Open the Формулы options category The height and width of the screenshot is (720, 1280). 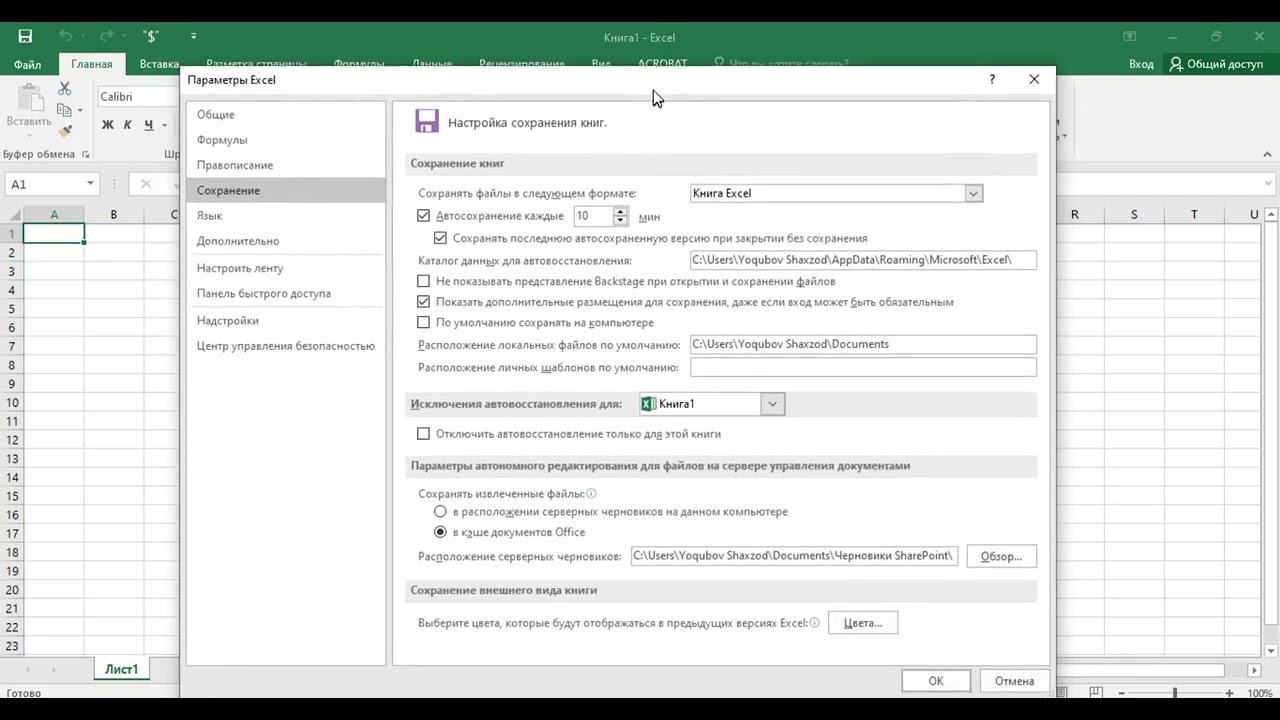(286, 140)
